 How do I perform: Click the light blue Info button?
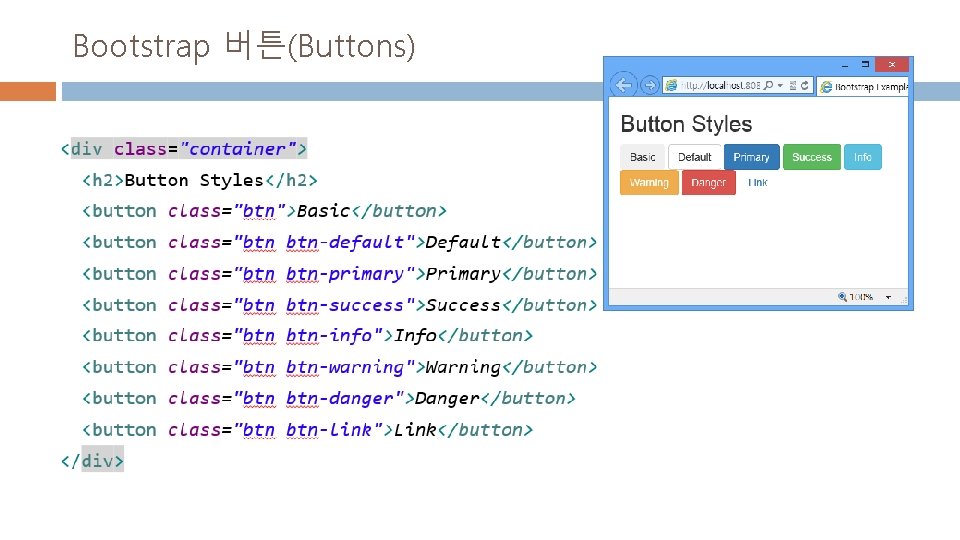click(x=863, y=157)
